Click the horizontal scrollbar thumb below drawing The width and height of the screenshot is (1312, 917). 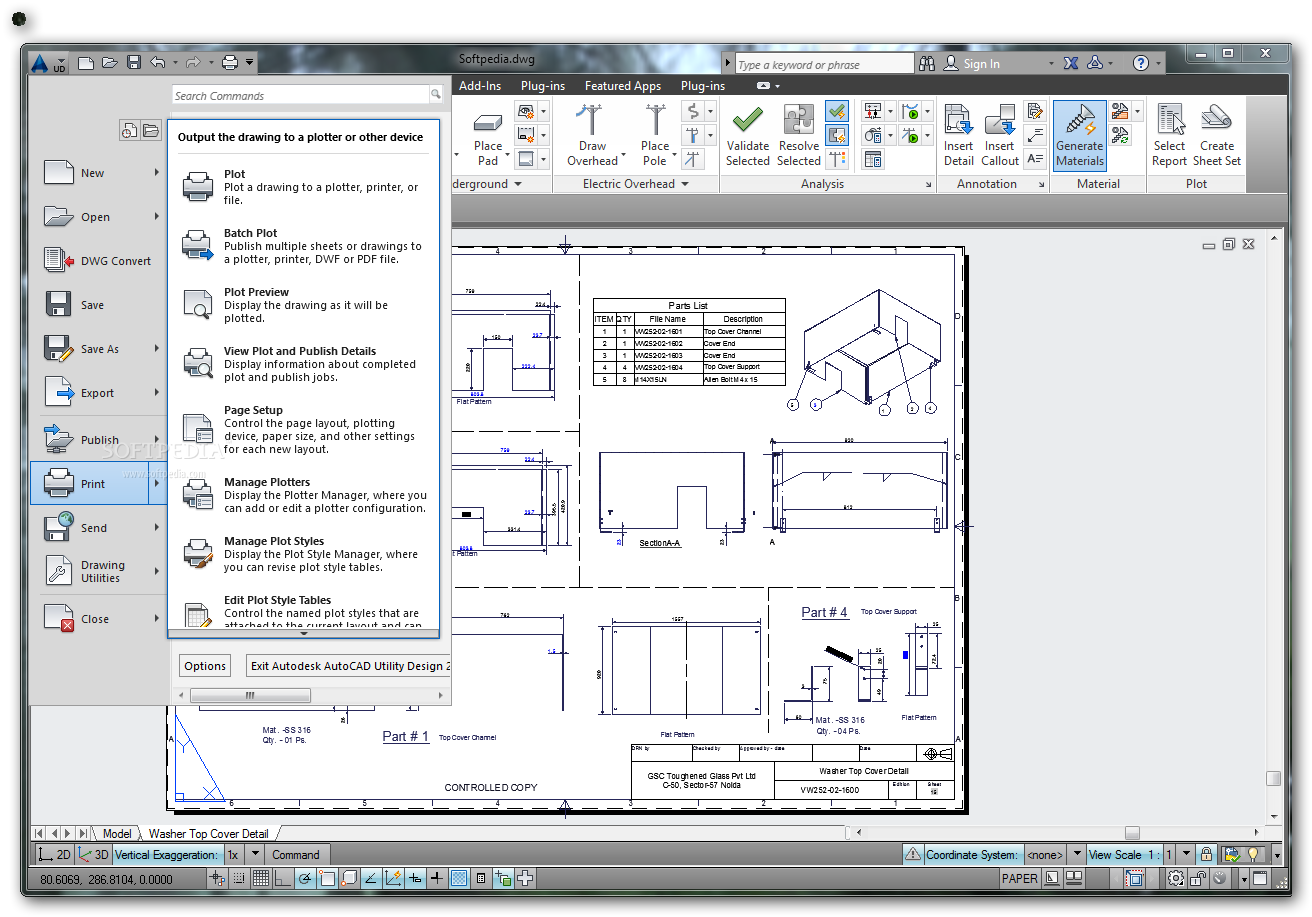(1131, 833)
